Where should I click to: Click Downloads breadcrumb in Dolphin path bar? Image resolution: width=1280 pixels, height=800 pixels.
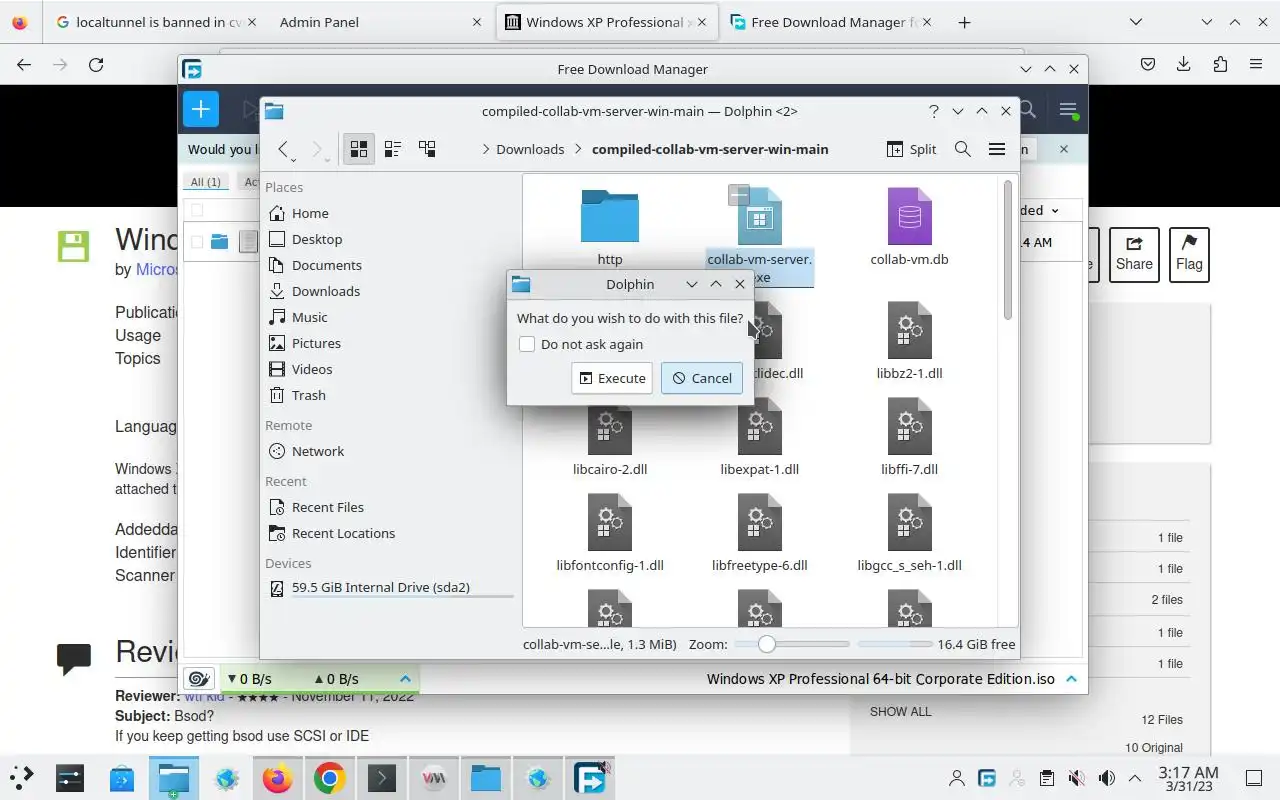tap(530, 149)
